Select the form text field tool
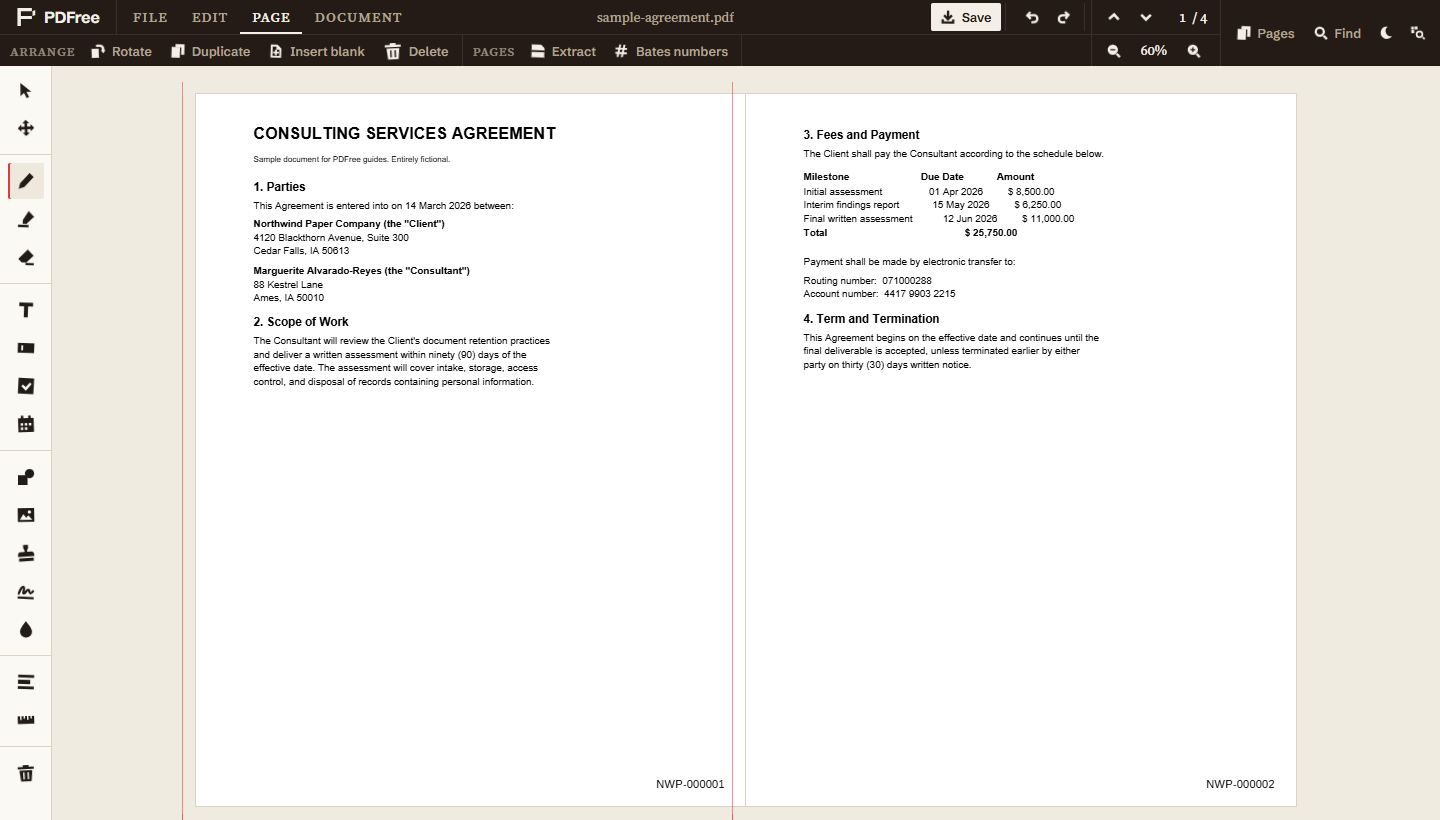This screenshot has width=1440, height=820. [26, 348]
